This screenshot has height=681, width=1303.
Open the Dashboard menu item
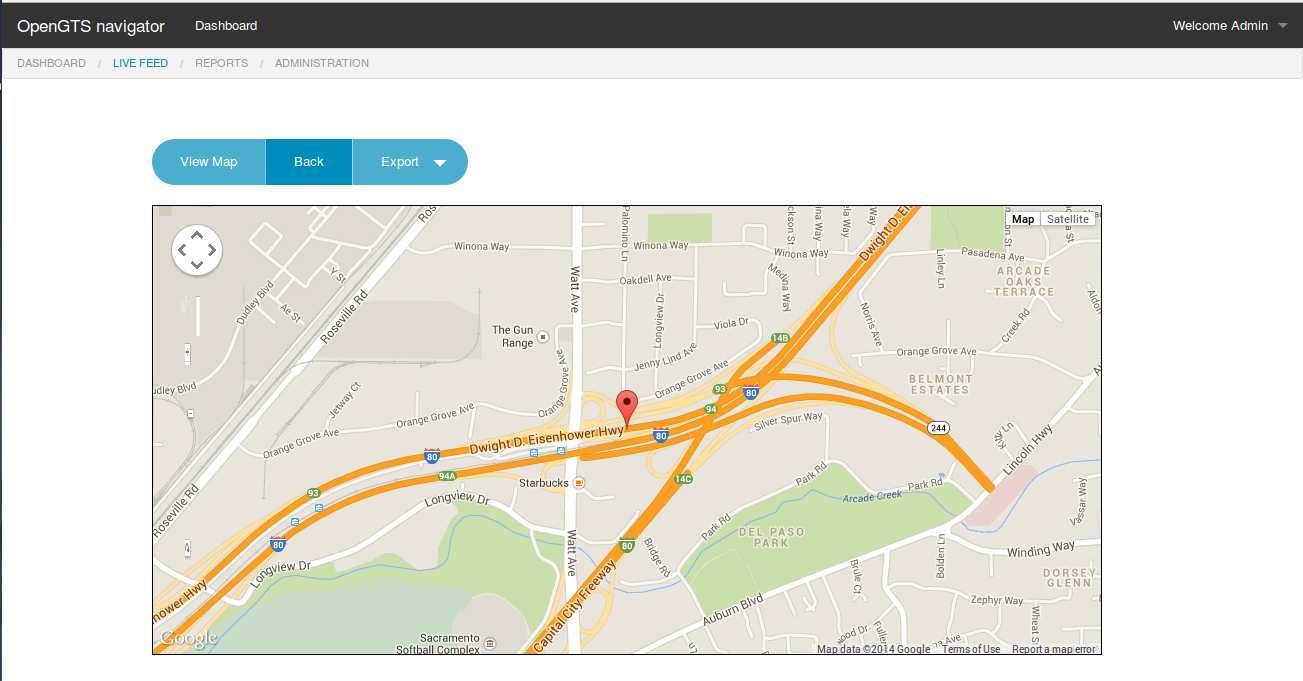click(x=226, y=26)
